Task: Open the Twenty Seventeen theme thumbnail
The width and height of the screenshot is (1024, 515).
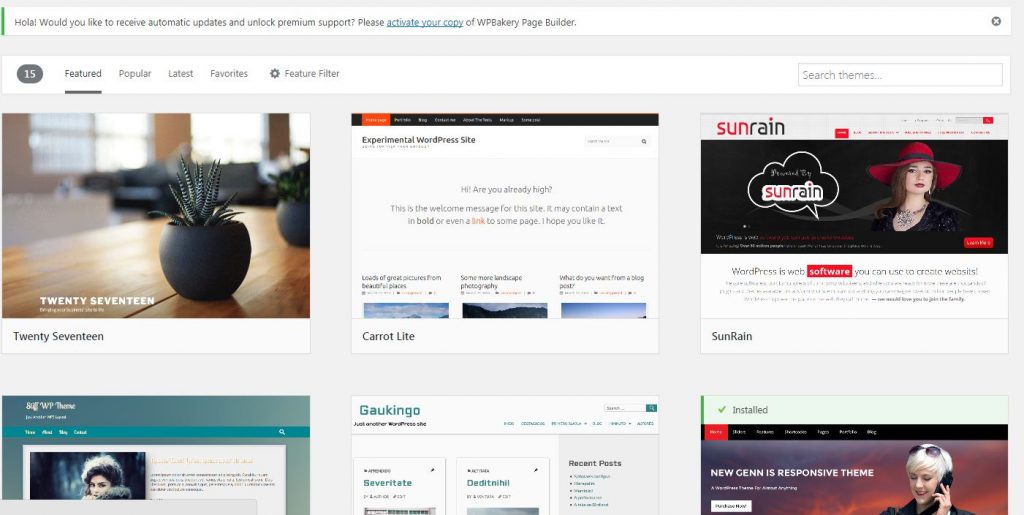Action: pos(156,216)
